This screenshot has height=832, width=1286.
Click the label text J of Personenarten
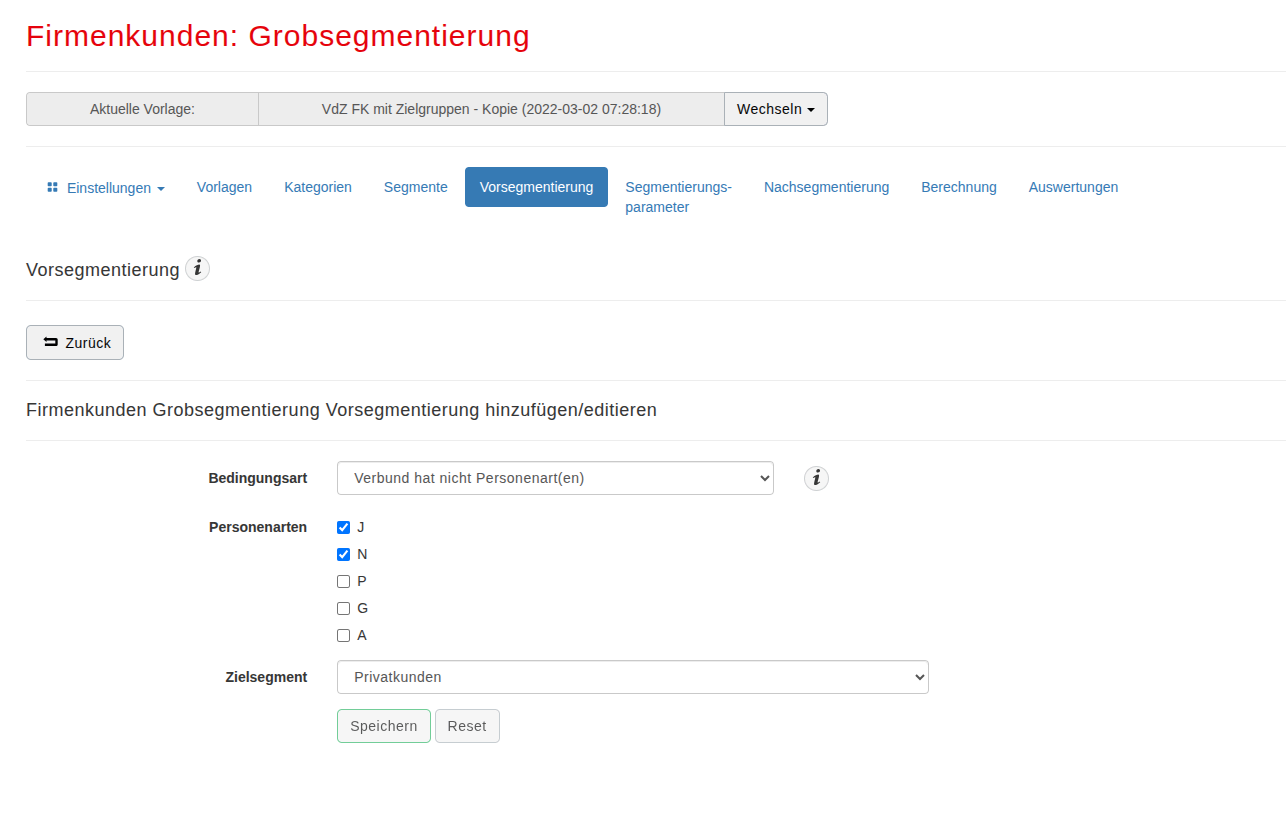click(361, 527)
